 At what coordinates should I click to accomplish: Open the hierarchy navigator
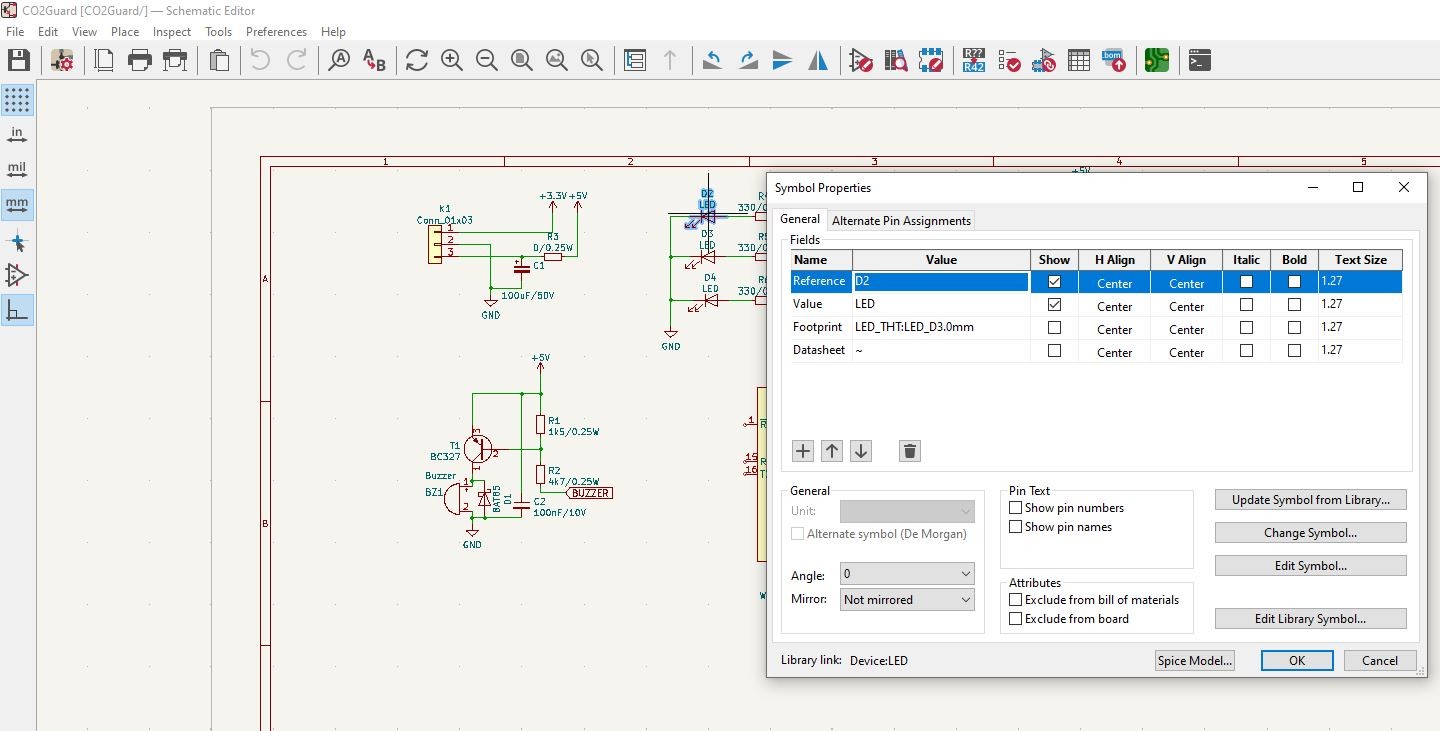pyautogui.click(x=635, y=61)
